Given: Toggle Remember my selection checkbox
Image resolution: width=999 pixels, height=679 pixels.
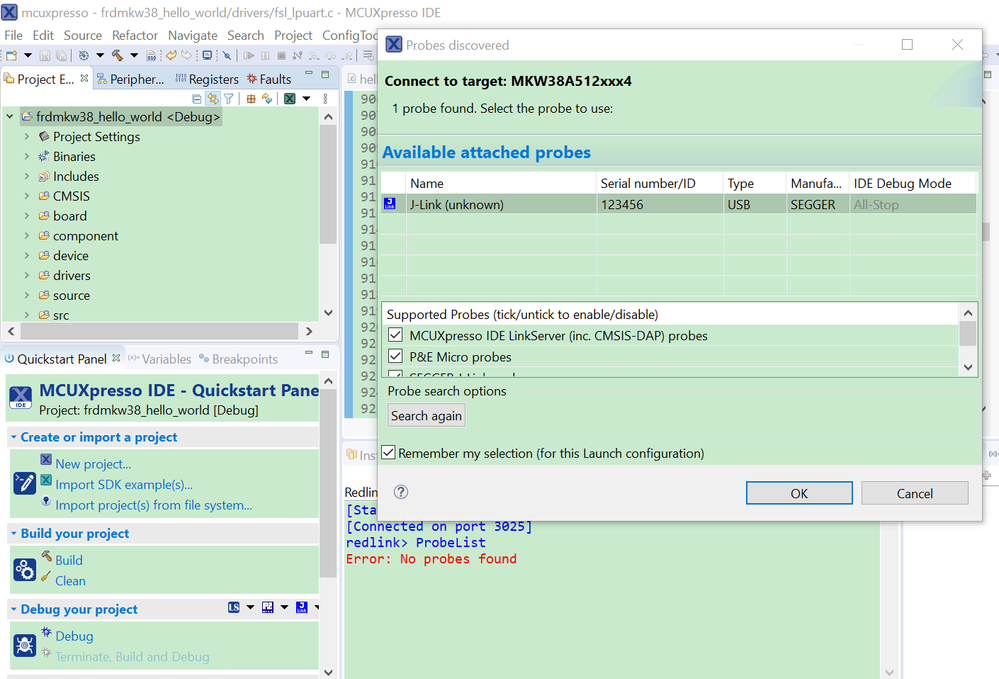Looking at the screenshot, I should 388,452.
